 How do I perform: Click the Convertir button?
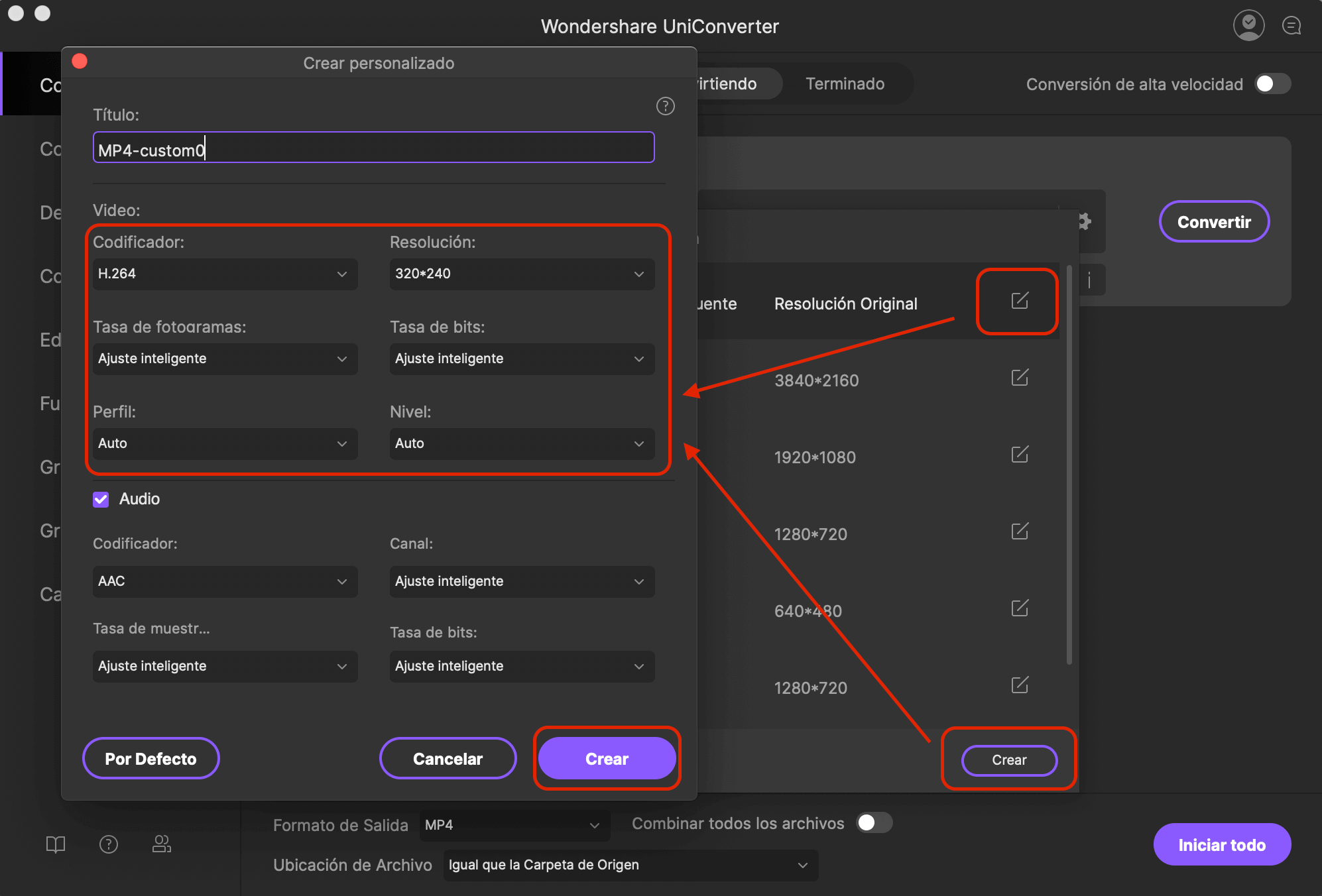pos(1214,221)
